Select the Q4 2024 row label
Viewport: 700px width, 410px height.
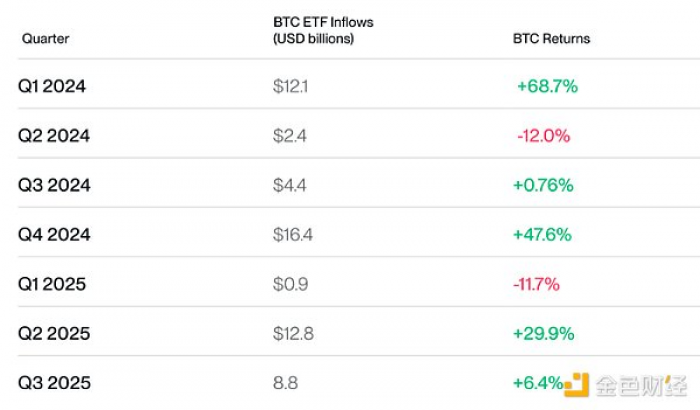click(54, 234)
